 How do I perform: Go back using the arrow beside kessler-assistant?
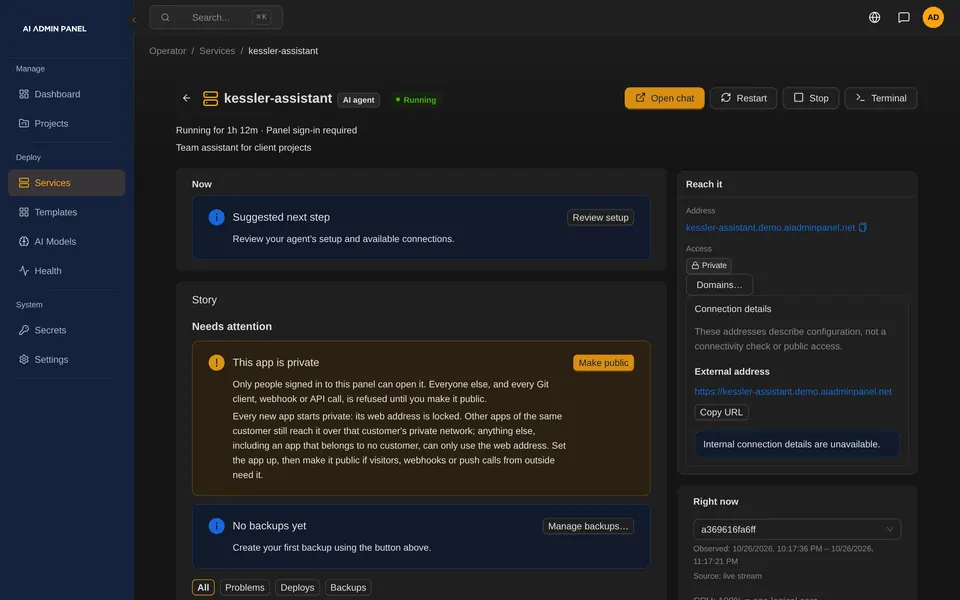[187, 98]
